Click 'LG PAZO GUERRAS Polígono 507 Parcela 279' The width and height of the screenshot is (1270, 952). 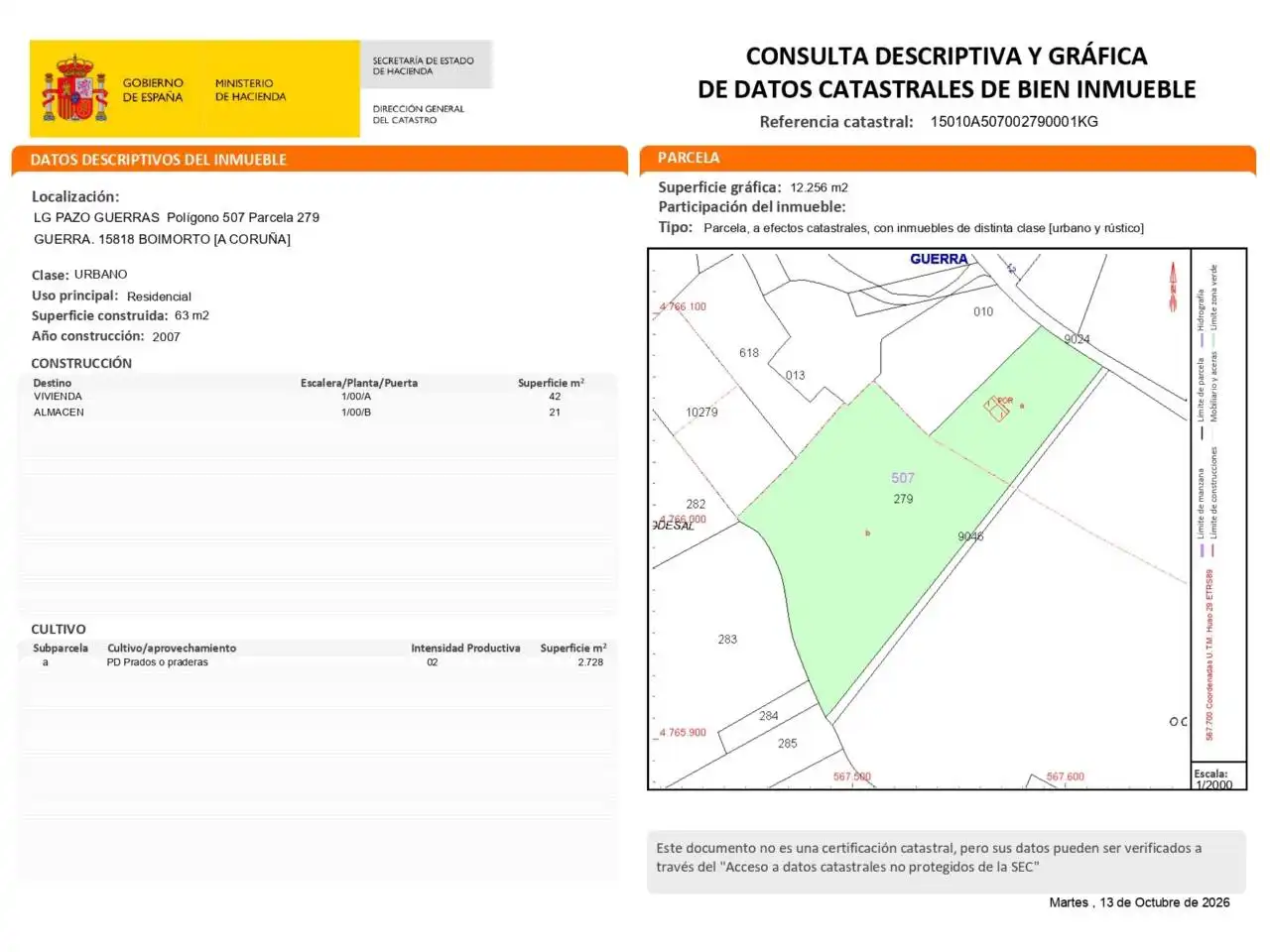(177, 217)
